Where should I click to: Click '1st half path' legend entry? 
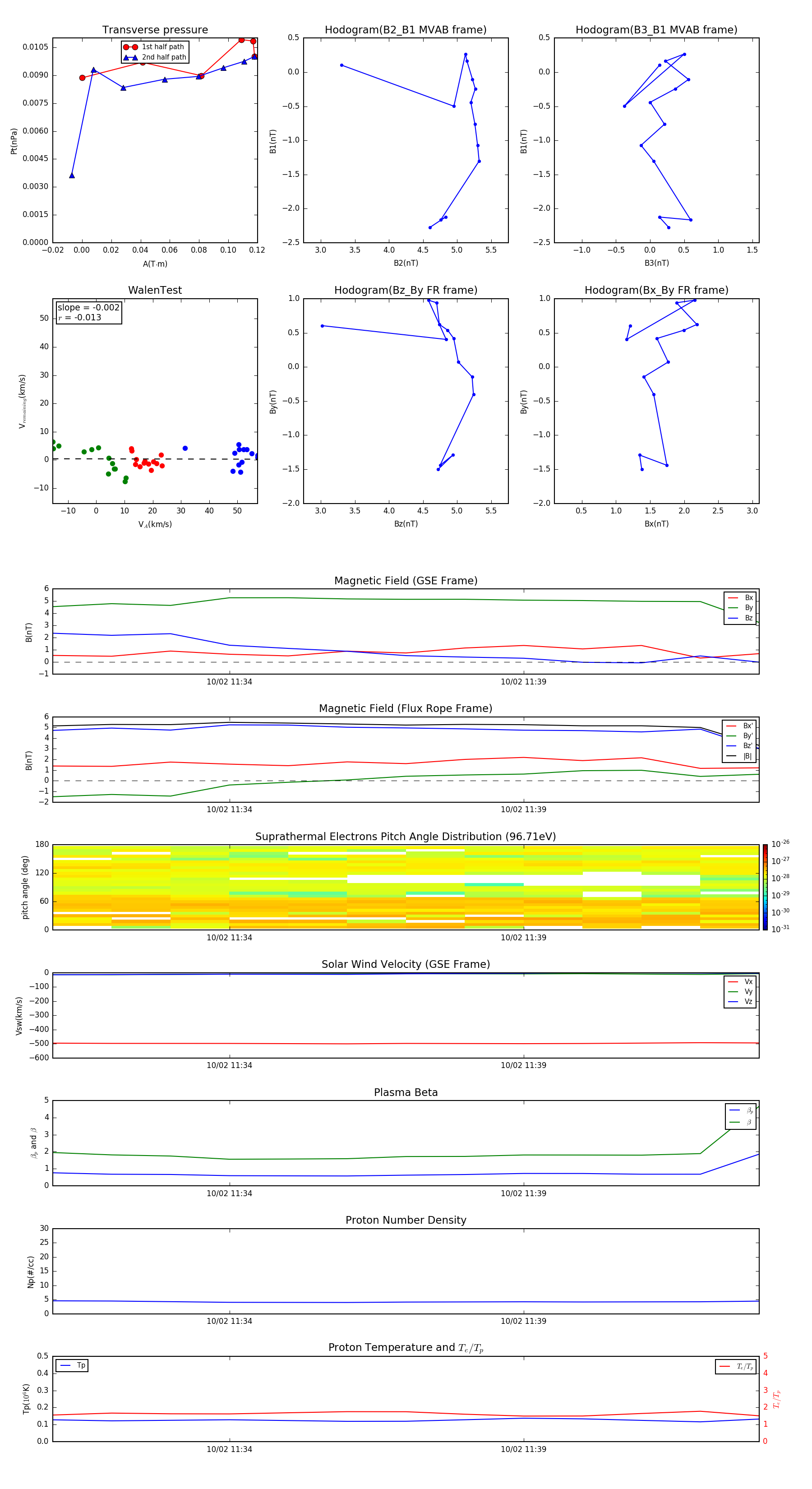[154, 47]
